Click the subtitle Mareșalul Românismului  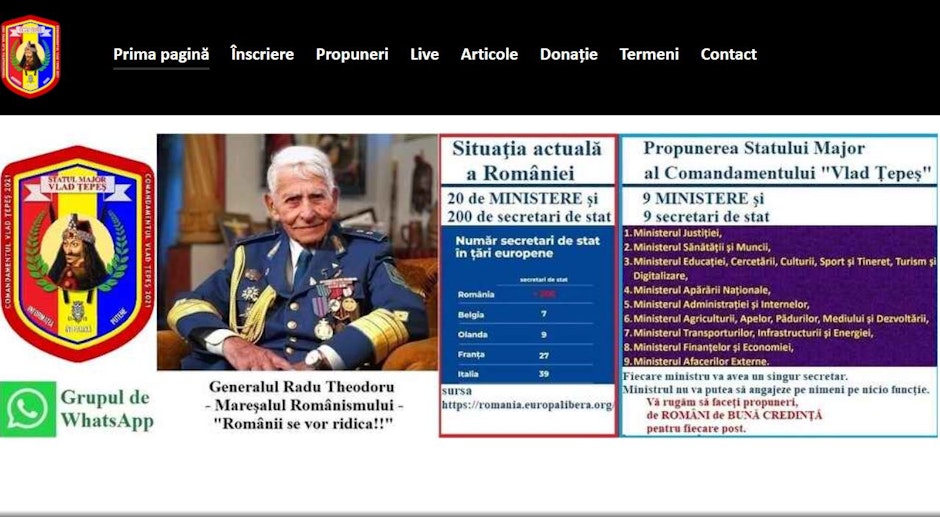pyautogui.click(x=304, y=405)
